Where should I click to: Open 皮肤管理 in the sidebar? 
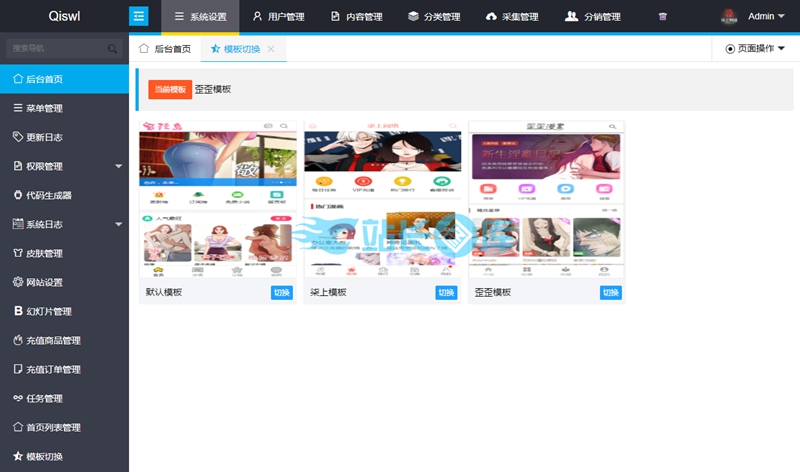point(44,253)
